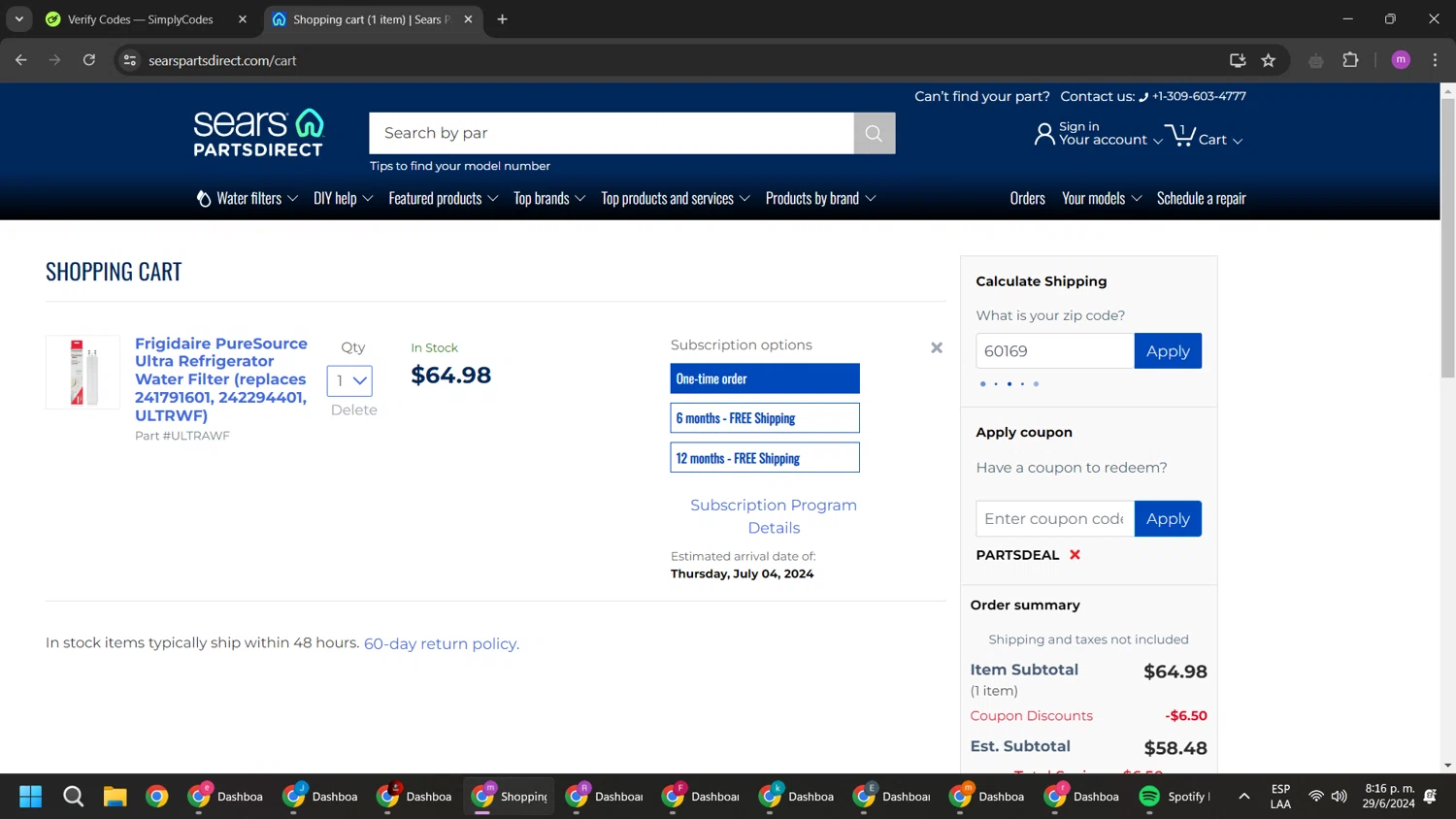Image resolution: width=1456 pixels, height=819 pixels.
Task: Open Subscription Program Details link
Action: [x=774, y=516]
